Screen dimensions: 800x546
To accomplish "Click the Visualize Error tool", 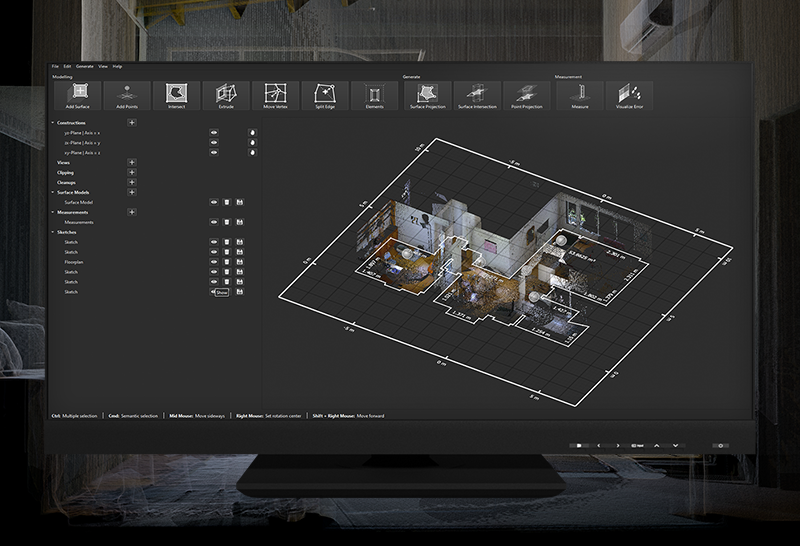I will point(629,96).
